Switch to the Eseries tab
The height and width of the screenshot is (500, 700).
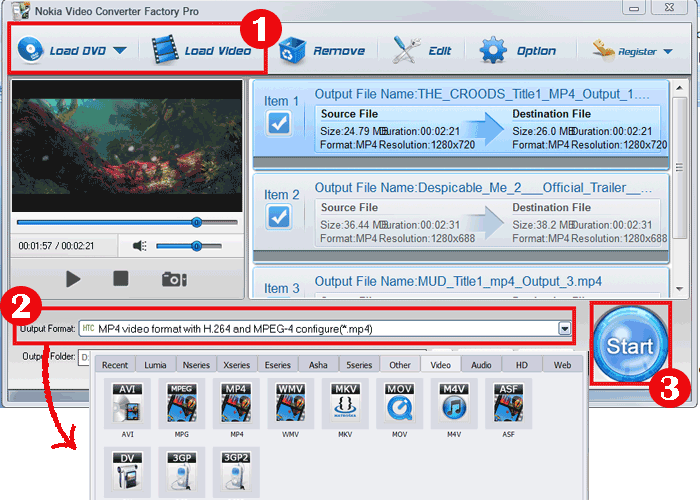click(x=278, y=365)
